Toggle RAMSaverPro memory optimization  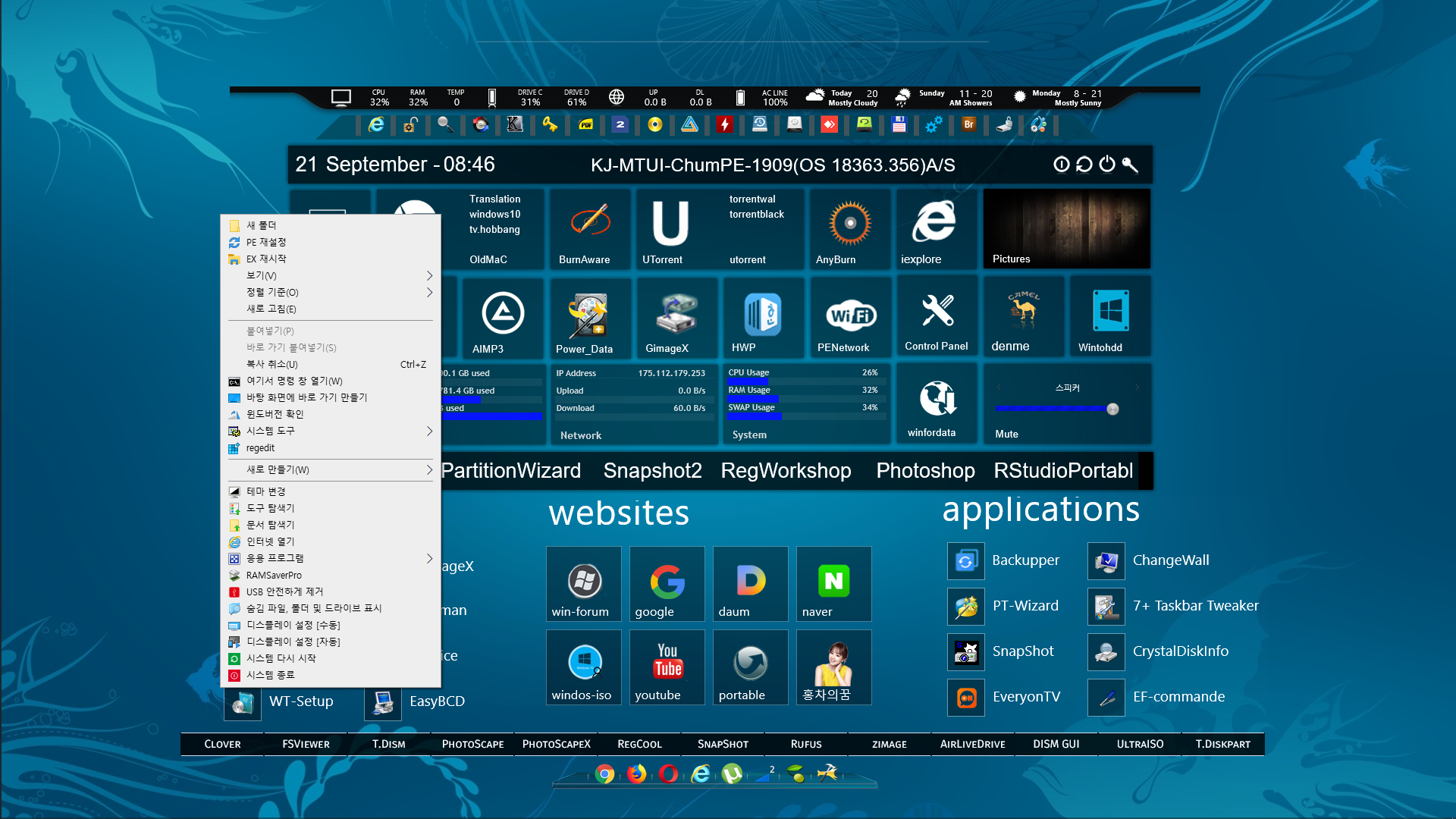[x=276, y=574]
